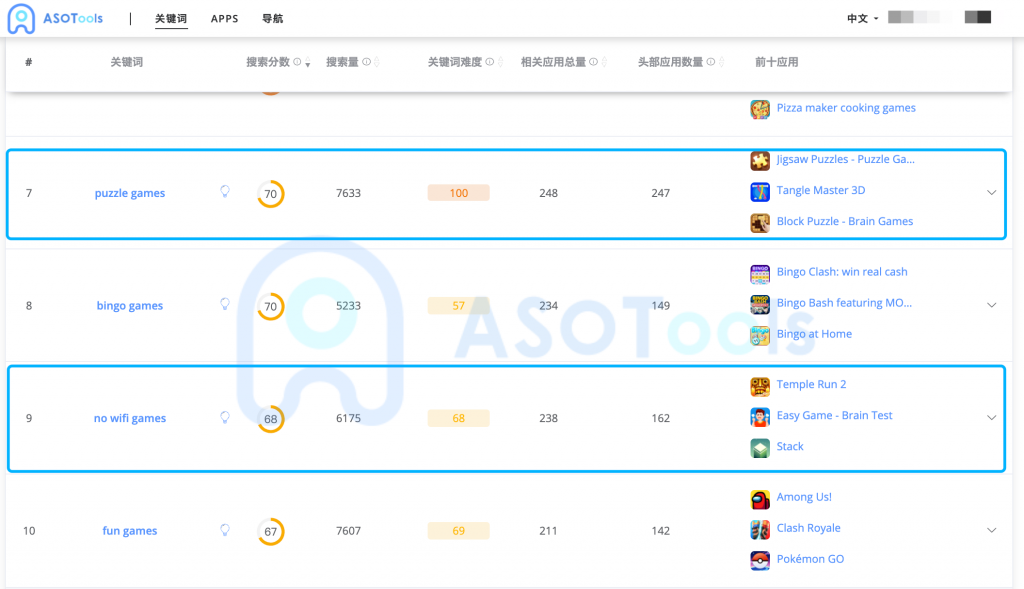Click the search volume value 6175

pyautogui.click(x=348, y=418)
